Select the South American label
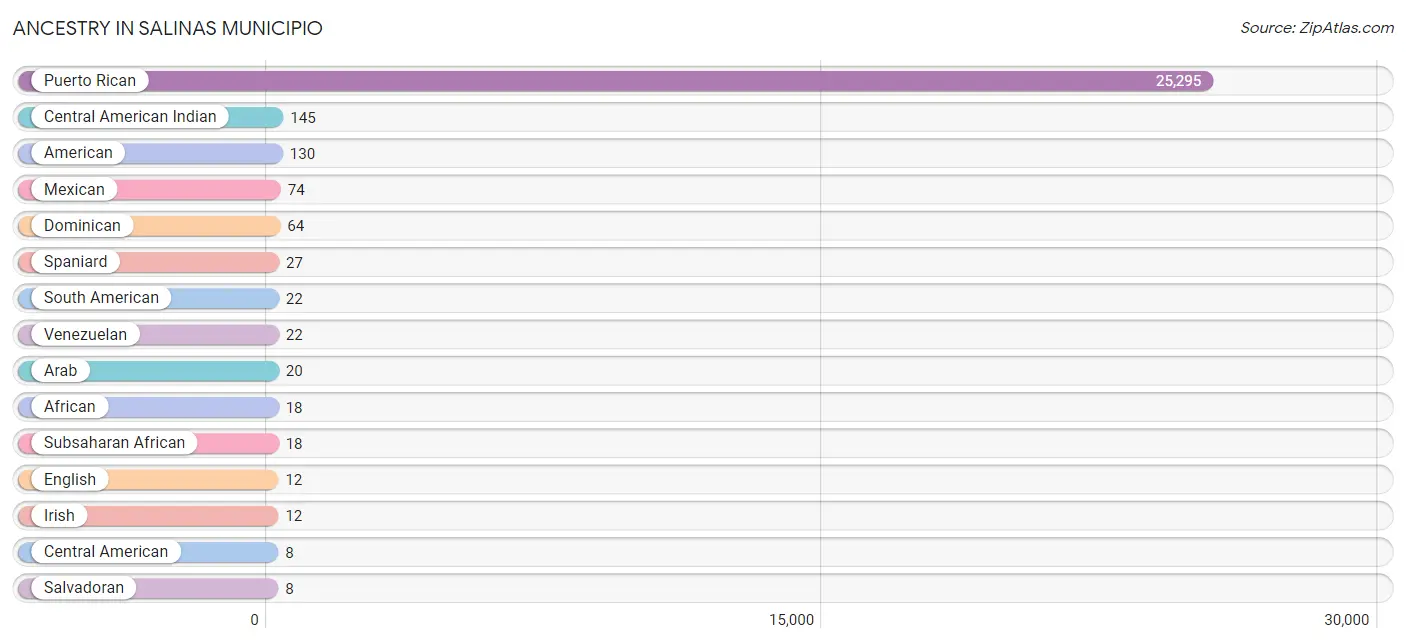 [x=101, y=298]
